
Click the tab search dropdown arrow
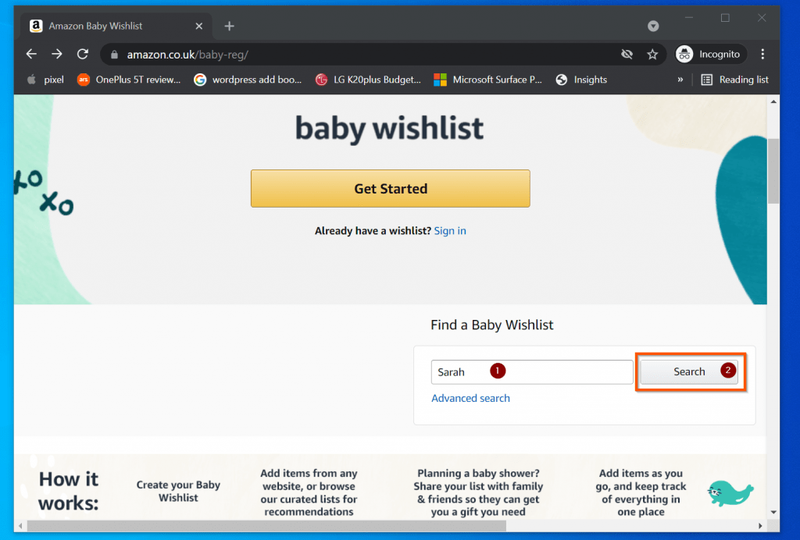click(653, 26)
